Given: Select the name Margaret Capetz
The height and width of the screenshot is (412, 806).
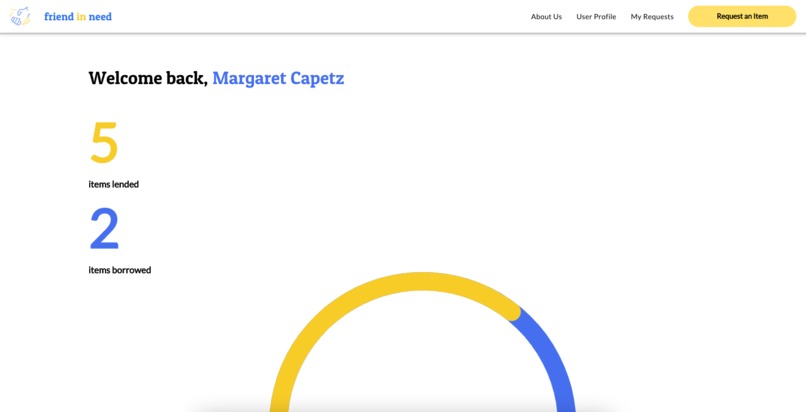Looking at the screenshot, I should coord(278,79).
